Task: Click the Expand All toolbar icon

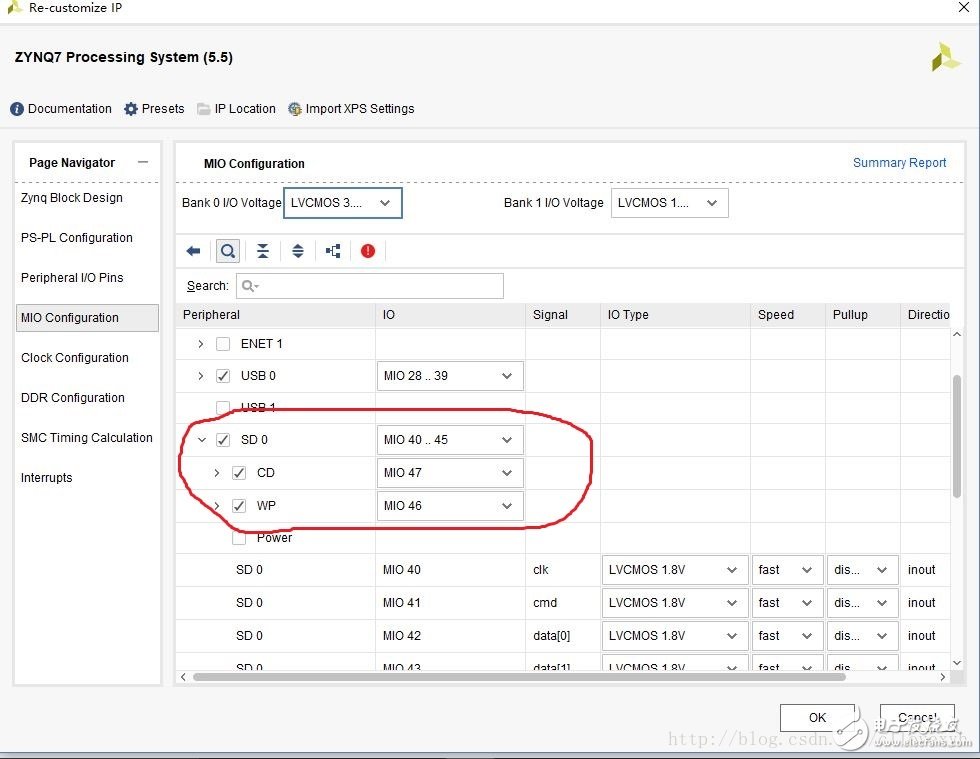Action: pyautogui.click(x=298, y=251)
